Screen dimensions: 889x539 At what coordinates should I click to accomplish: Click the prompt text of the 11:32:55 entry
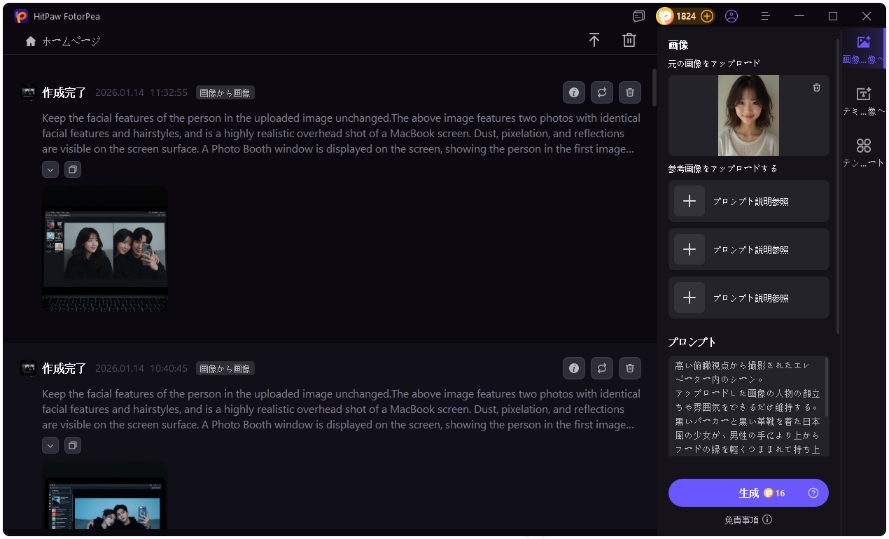pyautogui.click(x=341, y=134)
